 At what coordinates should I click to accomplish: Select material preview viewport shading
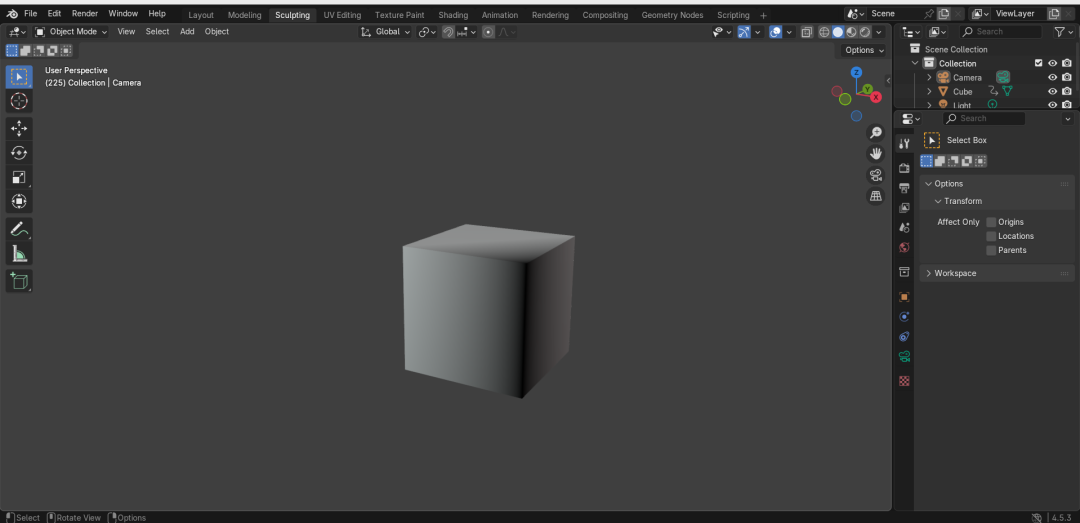tap(851, 32)
